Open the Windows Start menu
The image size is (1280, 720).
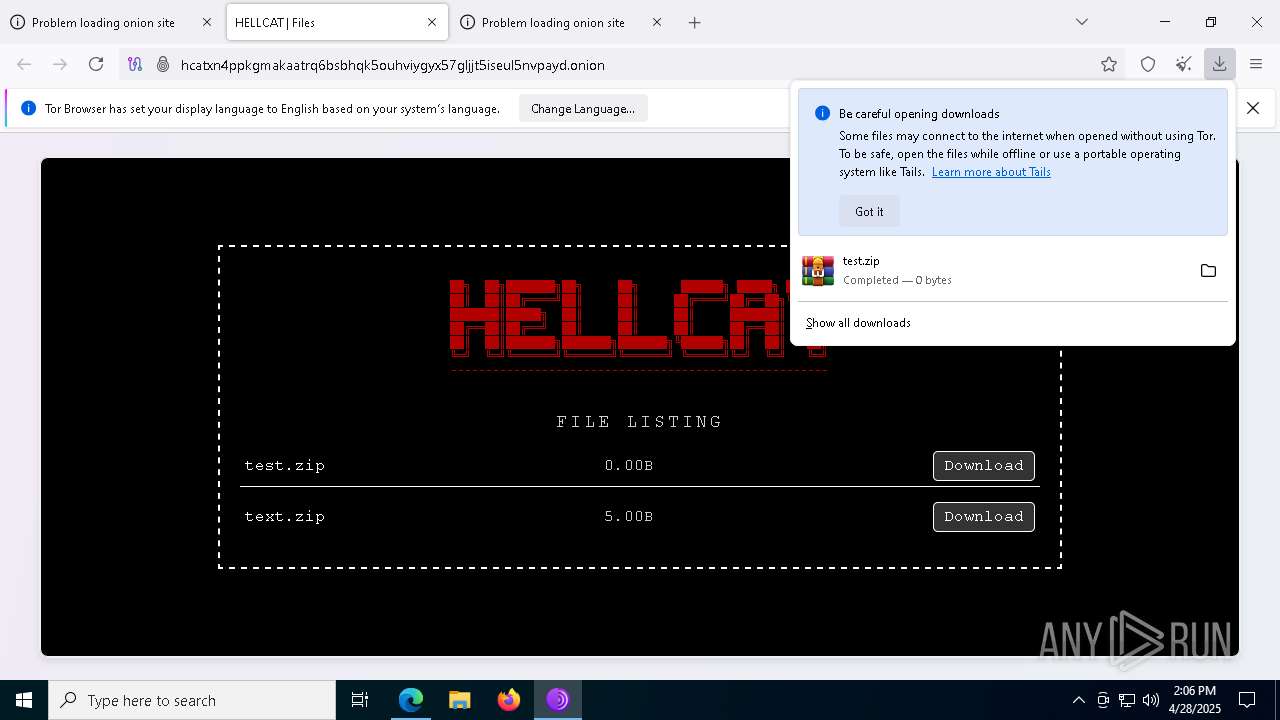(x=24, y=700)
